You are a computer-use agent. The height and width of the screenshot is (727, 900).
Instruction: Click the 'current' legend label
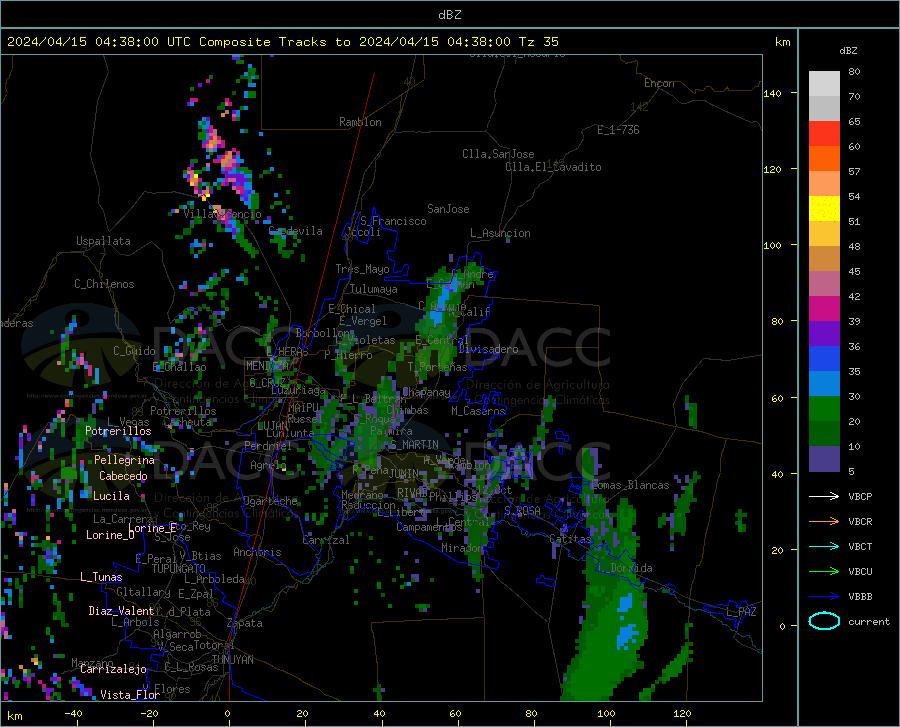(x=869, y=621)
